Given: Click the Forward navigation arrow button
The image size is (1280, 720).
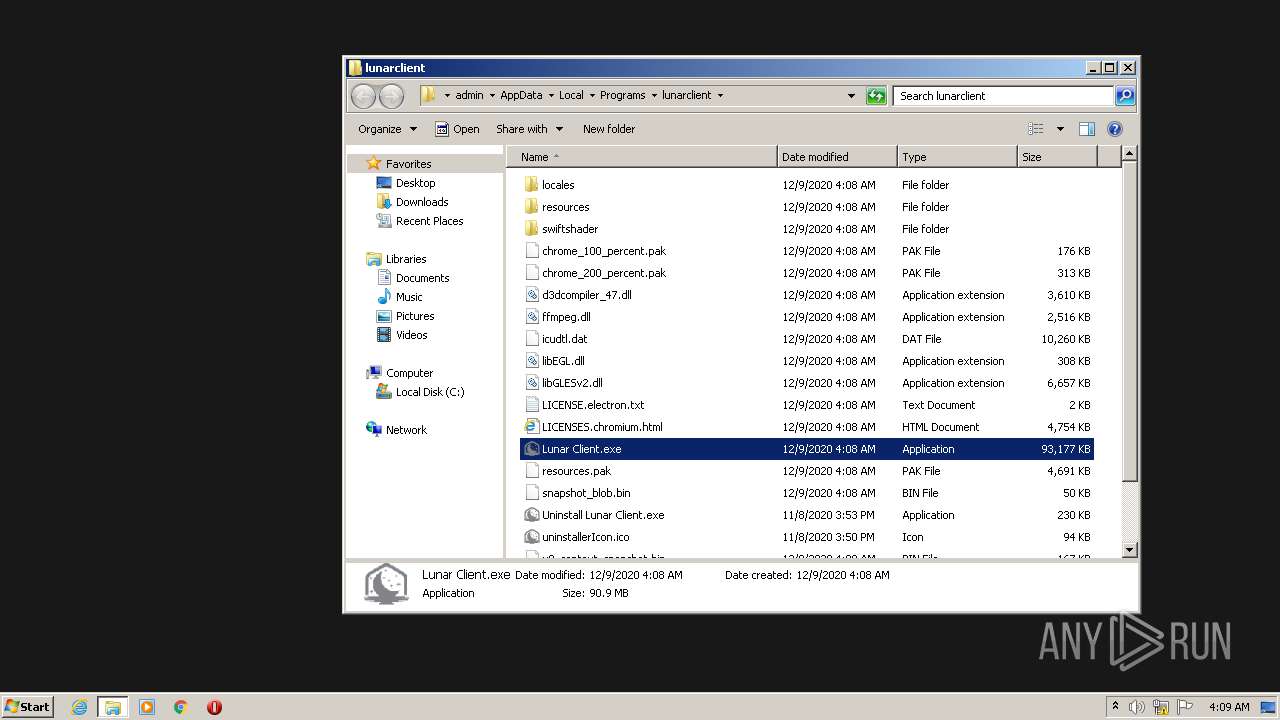Looking at the screenshot, I should 391,96.
